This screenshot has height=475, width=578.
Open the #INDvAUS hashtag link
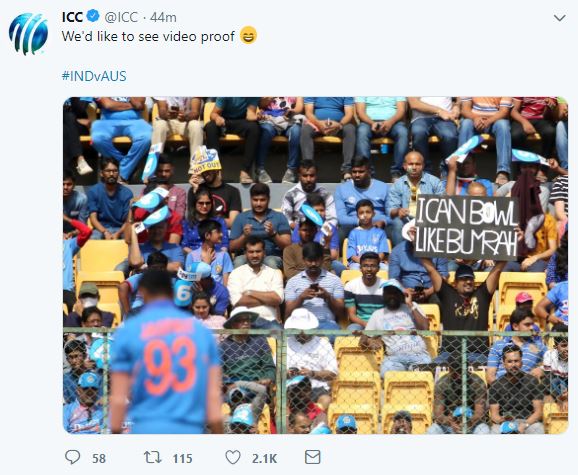pyautogui.click(x=94, y=76)
